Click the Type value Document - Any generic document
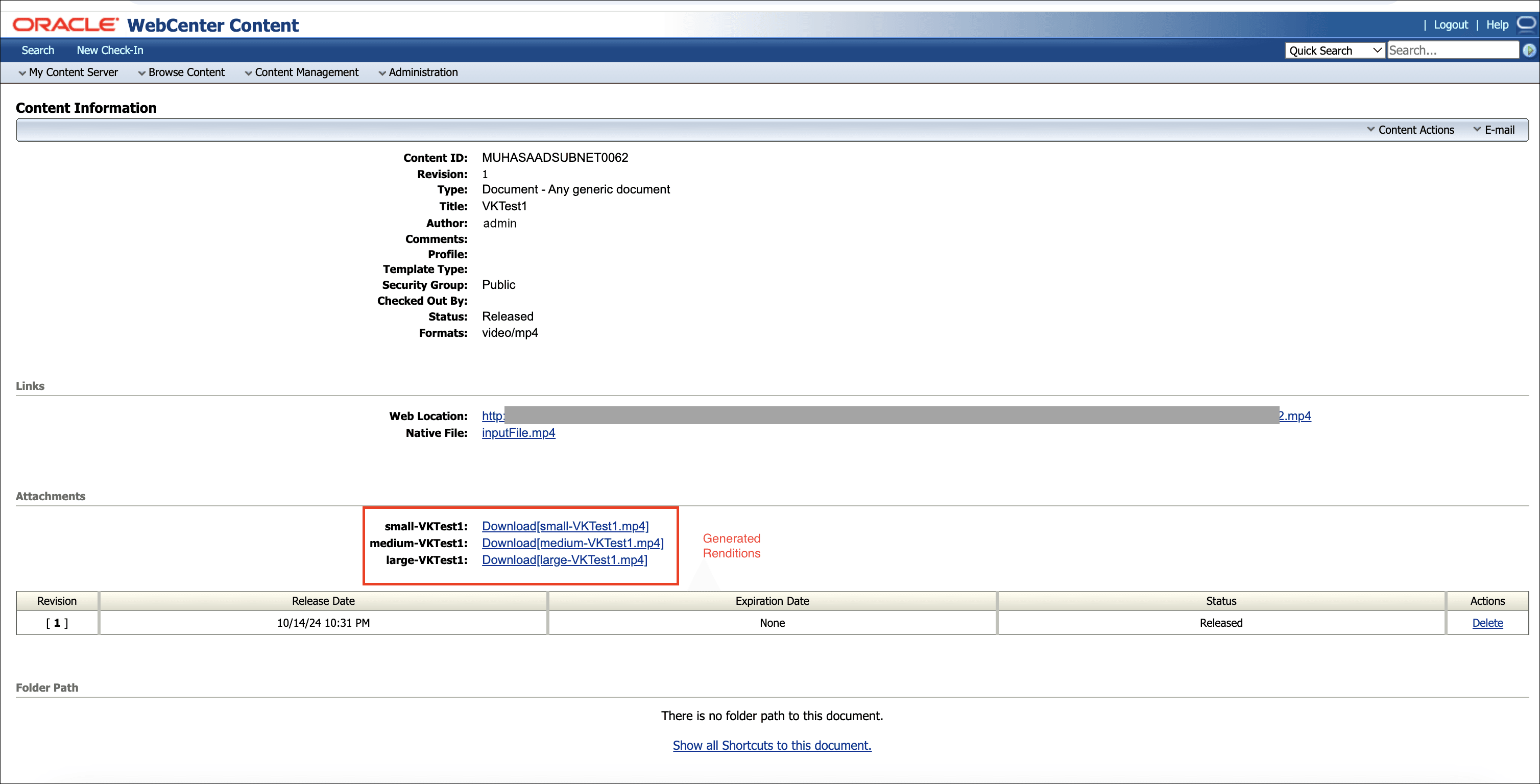The image size is (1540, 784). [575, 189]
